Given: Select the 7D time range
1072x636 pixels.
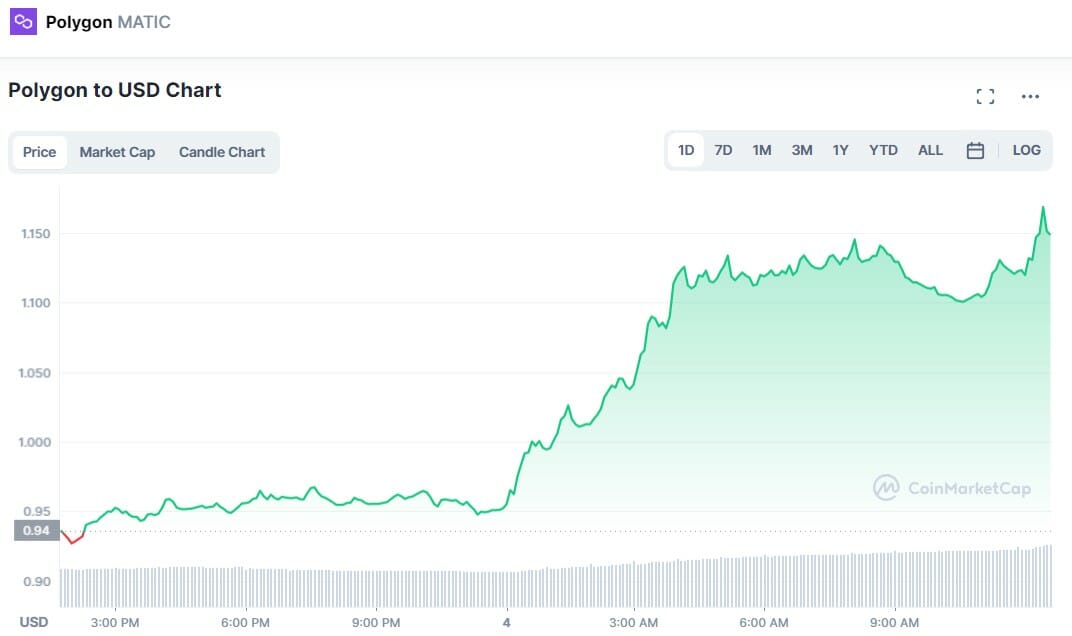Looking at the screenshot, I should pyautogui.click(x=723, y=150).
